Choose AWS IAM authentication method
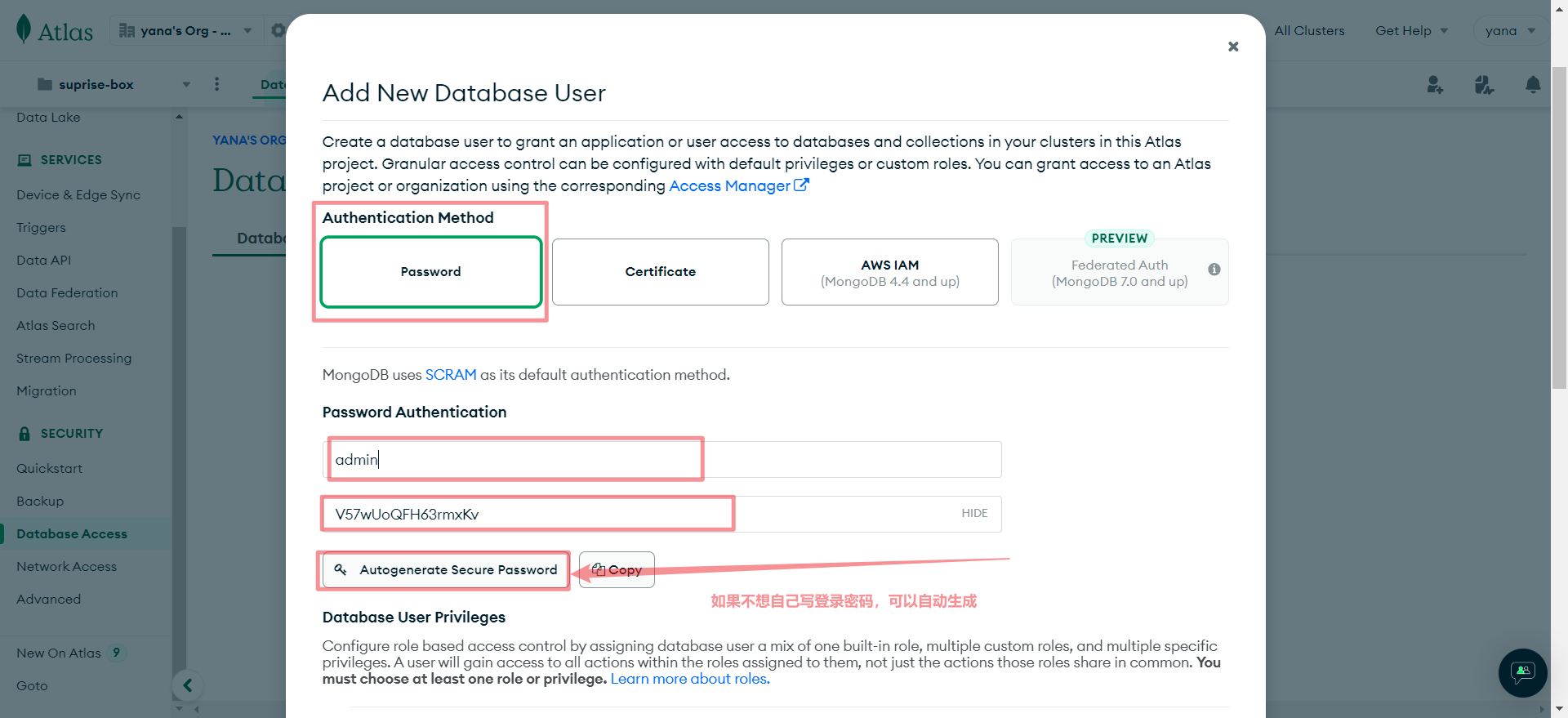 [890, 272]
